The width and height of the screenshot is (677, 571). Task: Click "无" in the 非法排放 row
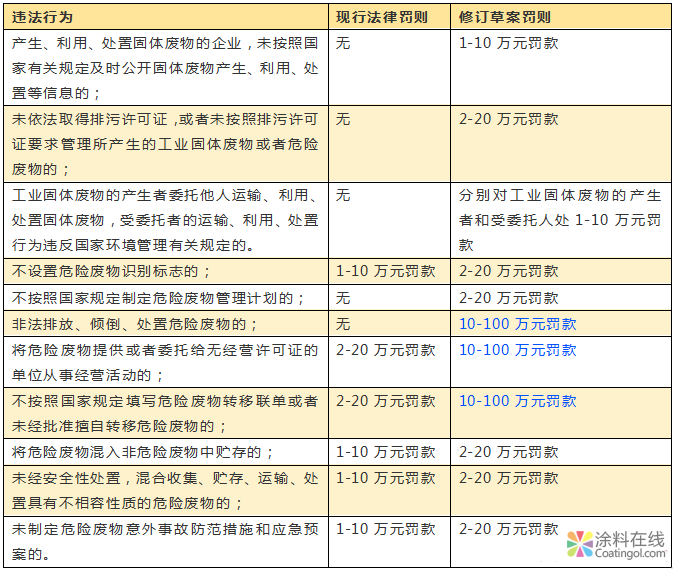point(343,324)
